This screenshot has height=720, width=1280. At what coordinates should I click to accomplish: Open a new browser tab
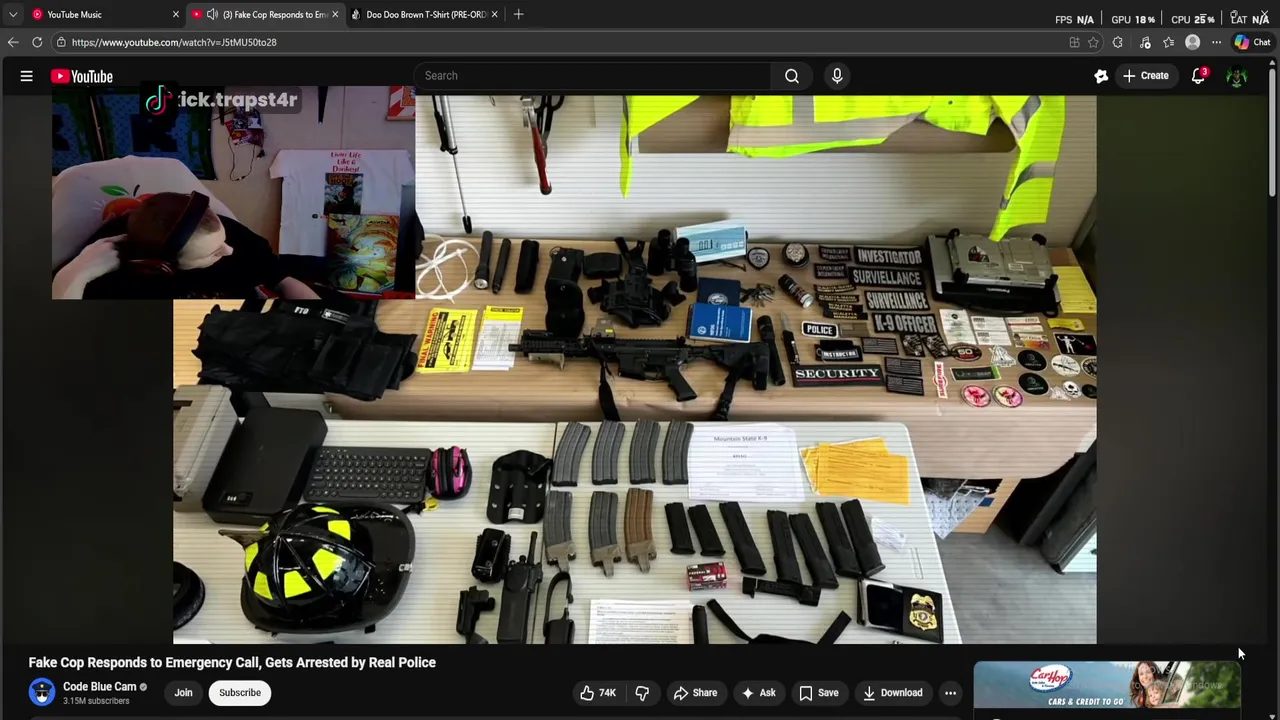click(x=518, y=14)
